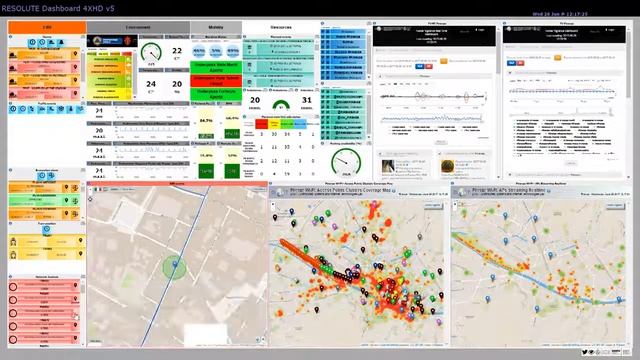Click the RESOLUTE Dashboard 4XHD v5 title
The image size is (640, 360).
(58, 8)
